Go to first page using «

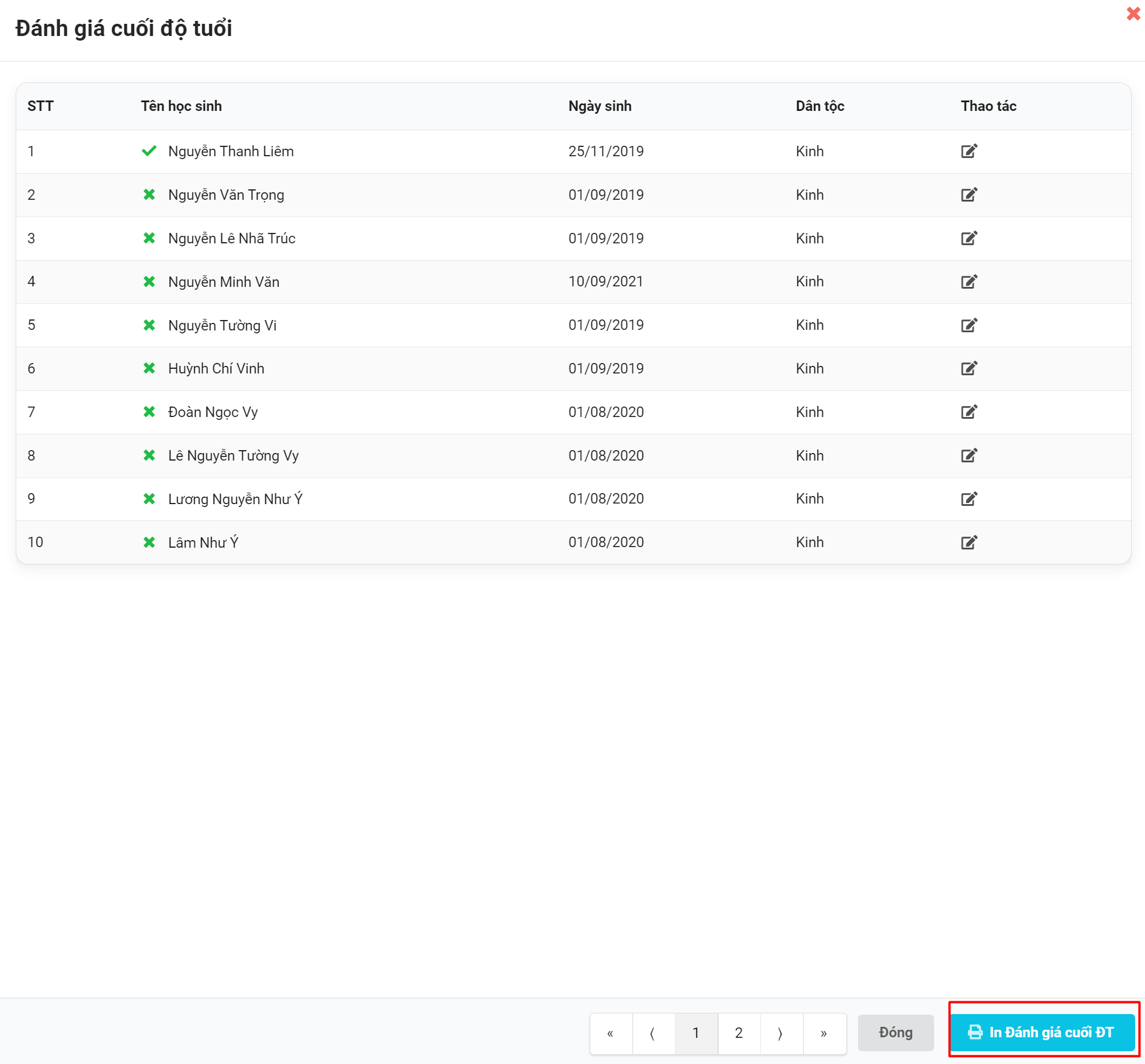tap(611, 1033)
